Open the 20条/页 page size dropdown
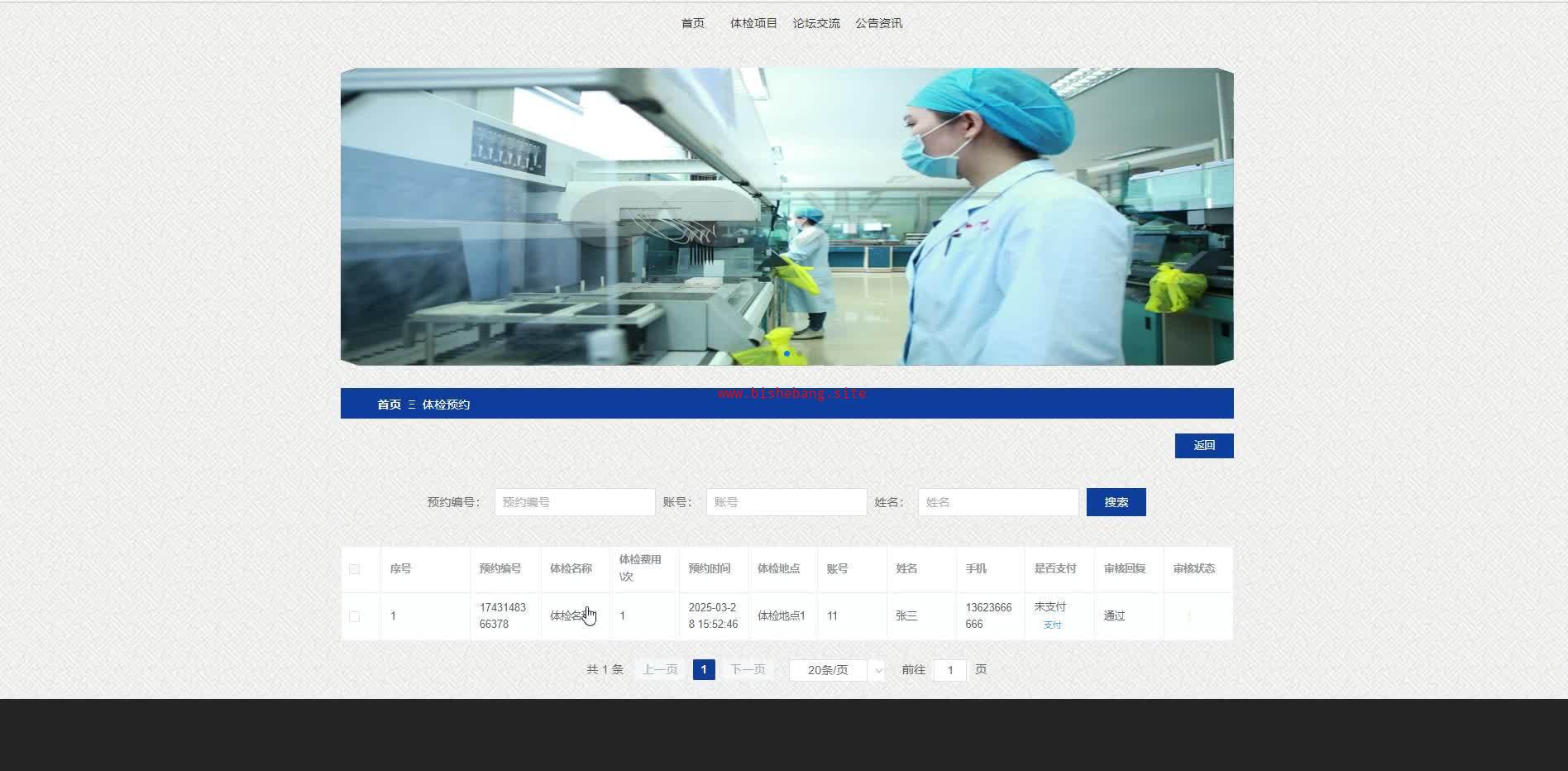The image size is (1568, 771). [x=837, y=670]
